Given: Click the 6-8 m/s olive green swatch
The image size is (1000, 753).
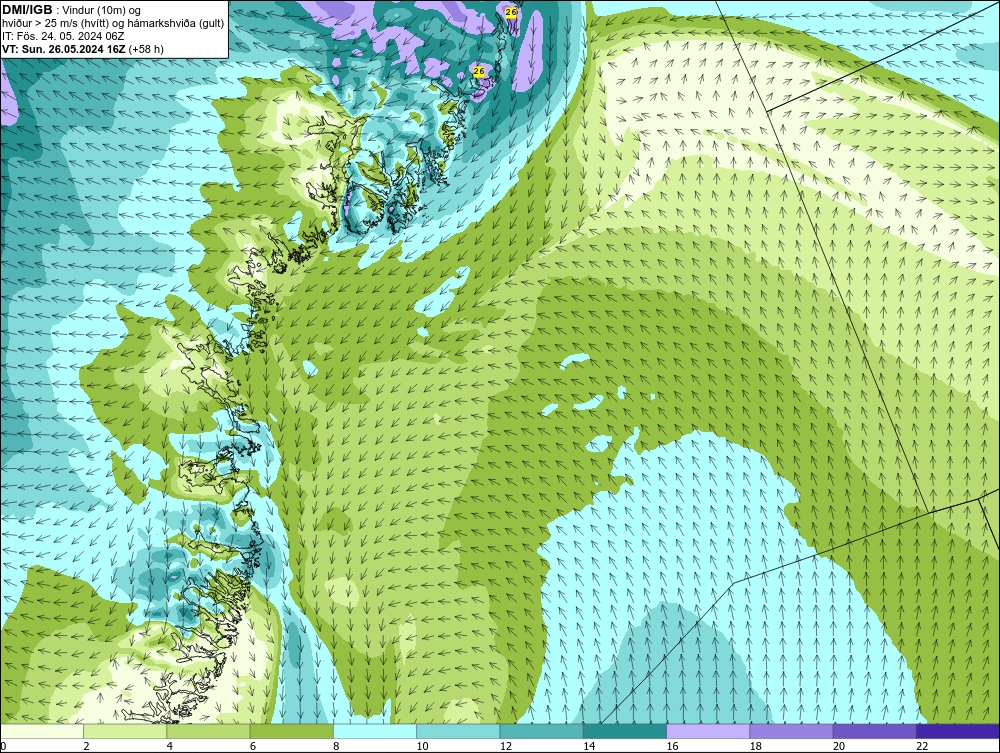Looking at the screenshot, I should [x=291, y=731].
